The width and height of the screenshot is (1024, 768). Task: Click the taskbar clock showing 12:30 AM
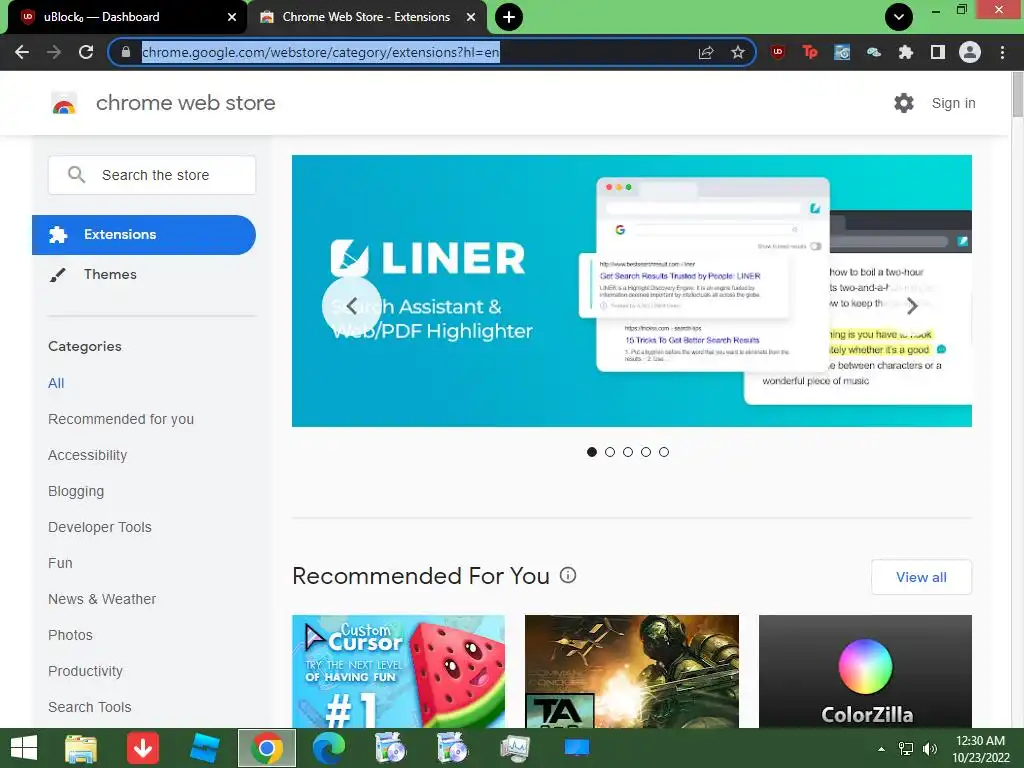point(981,749)
